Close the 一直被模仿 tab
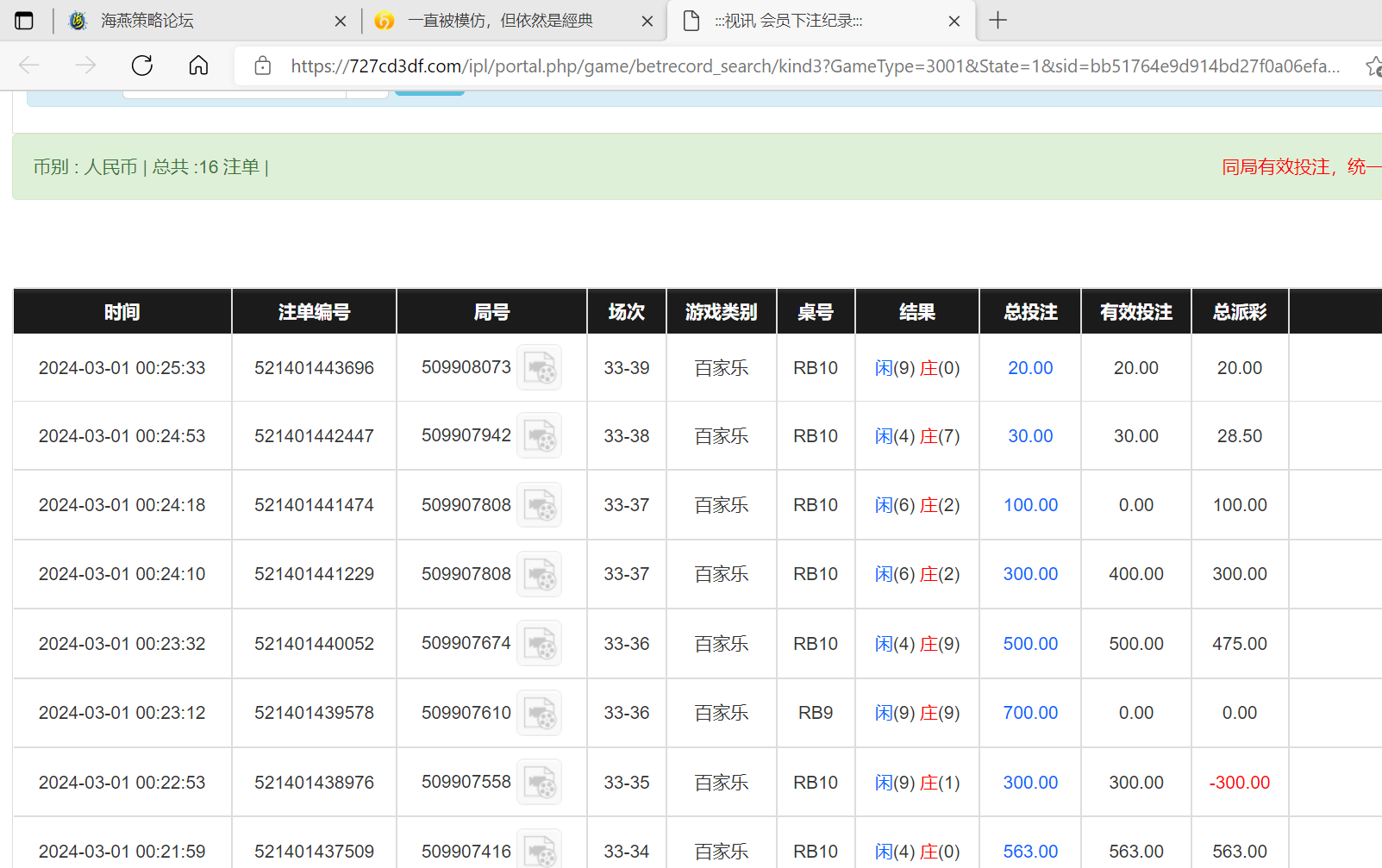The image size is (1382, 868). [x=647, y=22]
